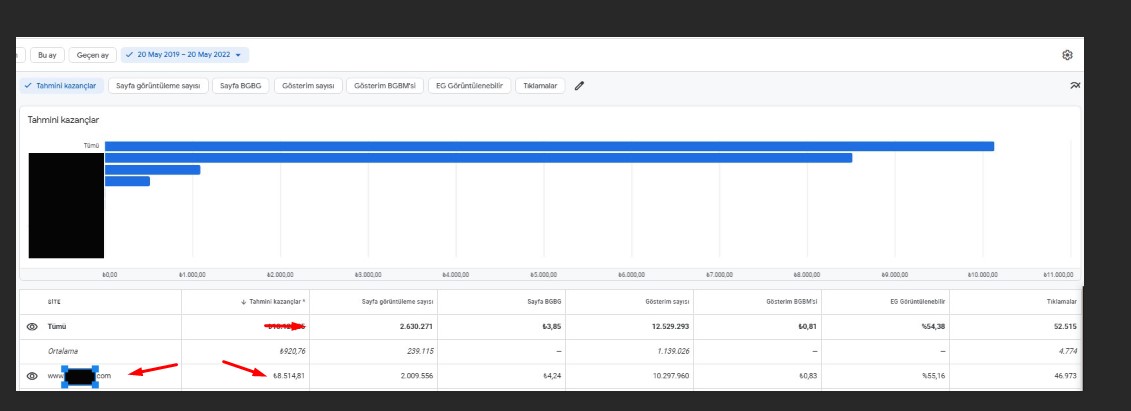Click the pencil icon to edit metrics

pos(579,86)
